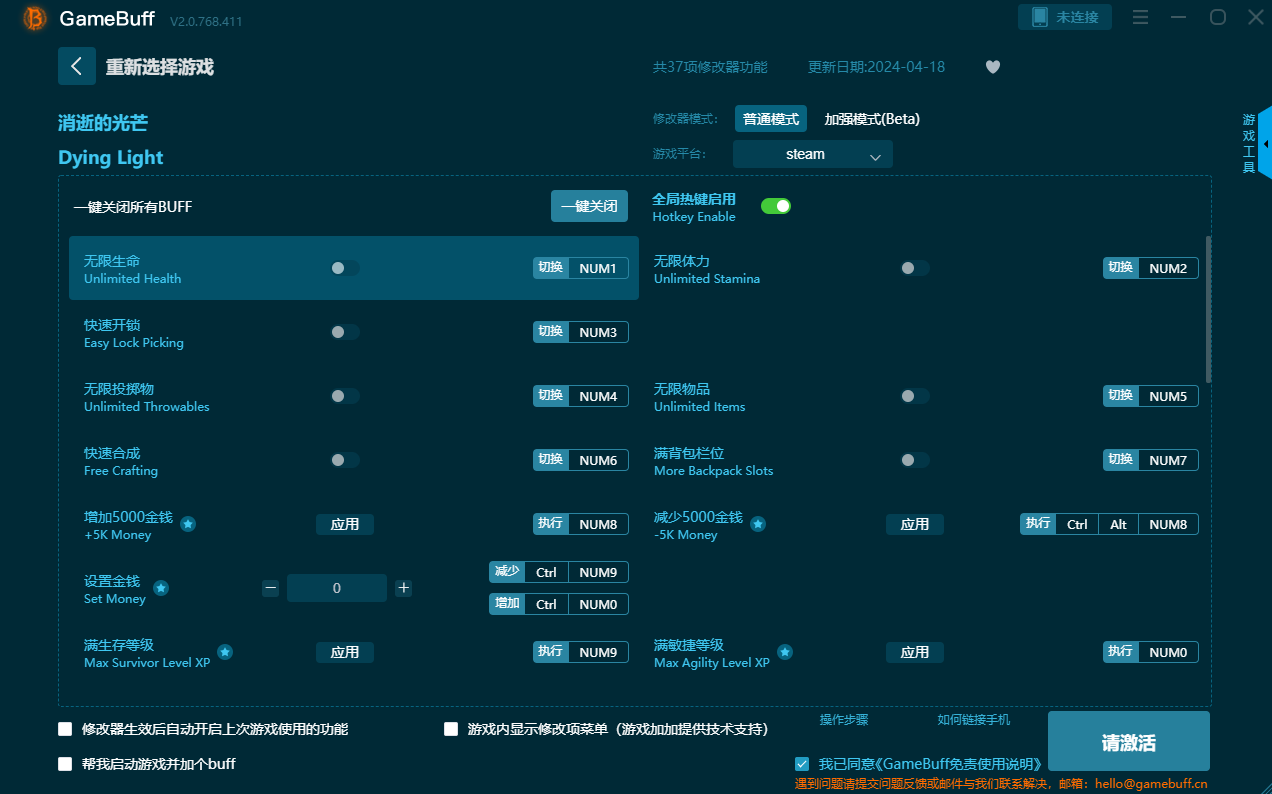The height and width of the screenshot is (794, 1272).
Task: Click the Dying Light game title
Action: click(x=111, y=158)
